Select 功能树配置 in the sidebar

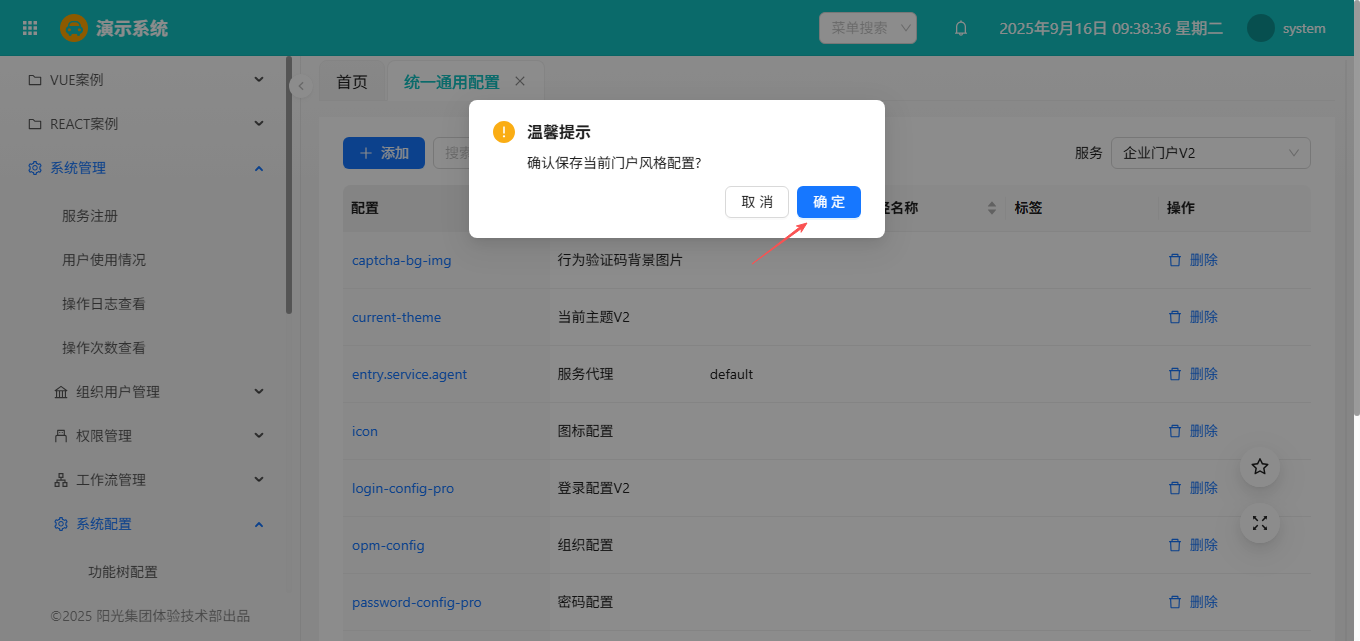(123, 572)
